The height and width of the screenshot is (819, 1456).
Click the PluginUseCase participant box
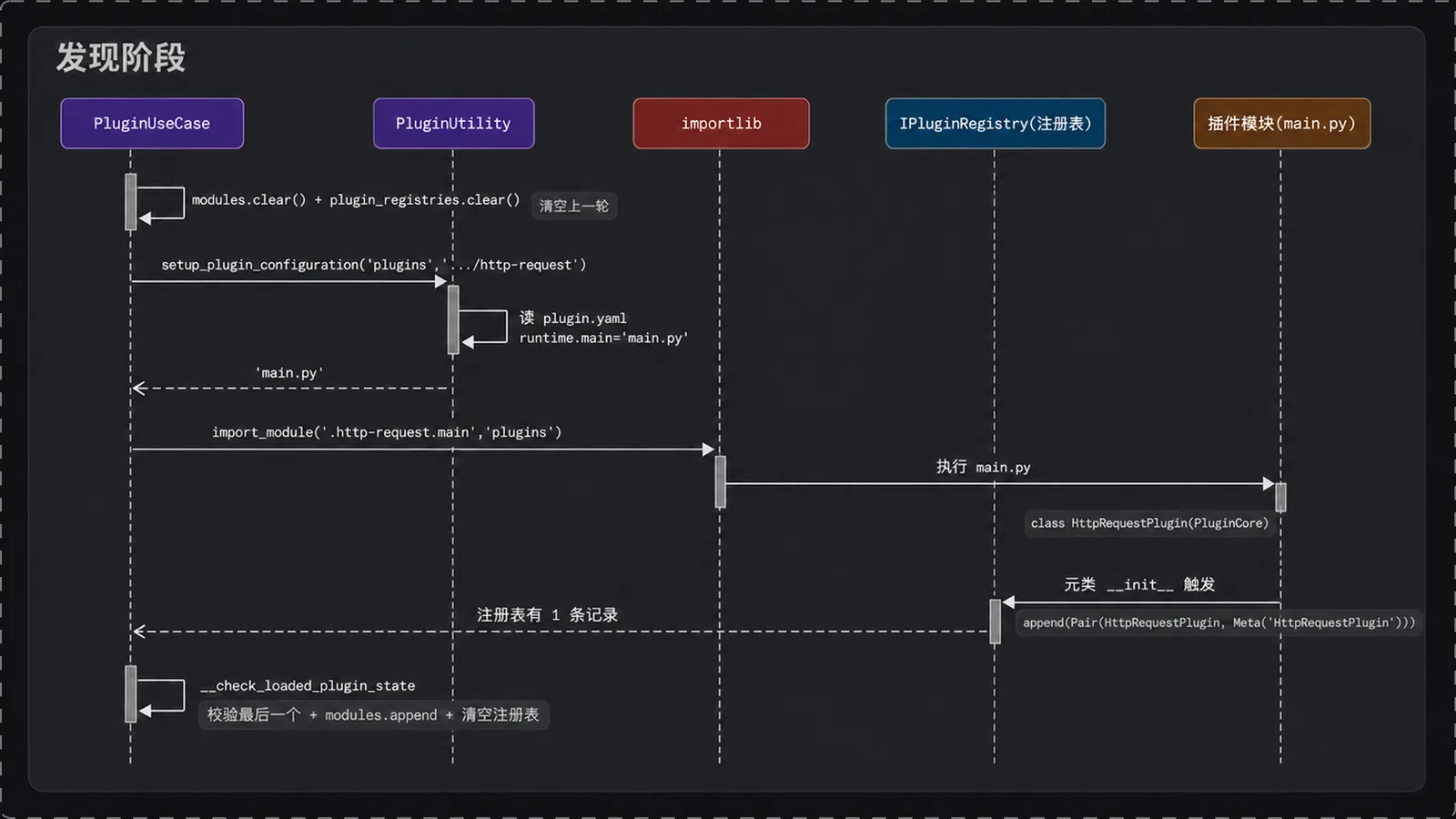coord(152,124)
